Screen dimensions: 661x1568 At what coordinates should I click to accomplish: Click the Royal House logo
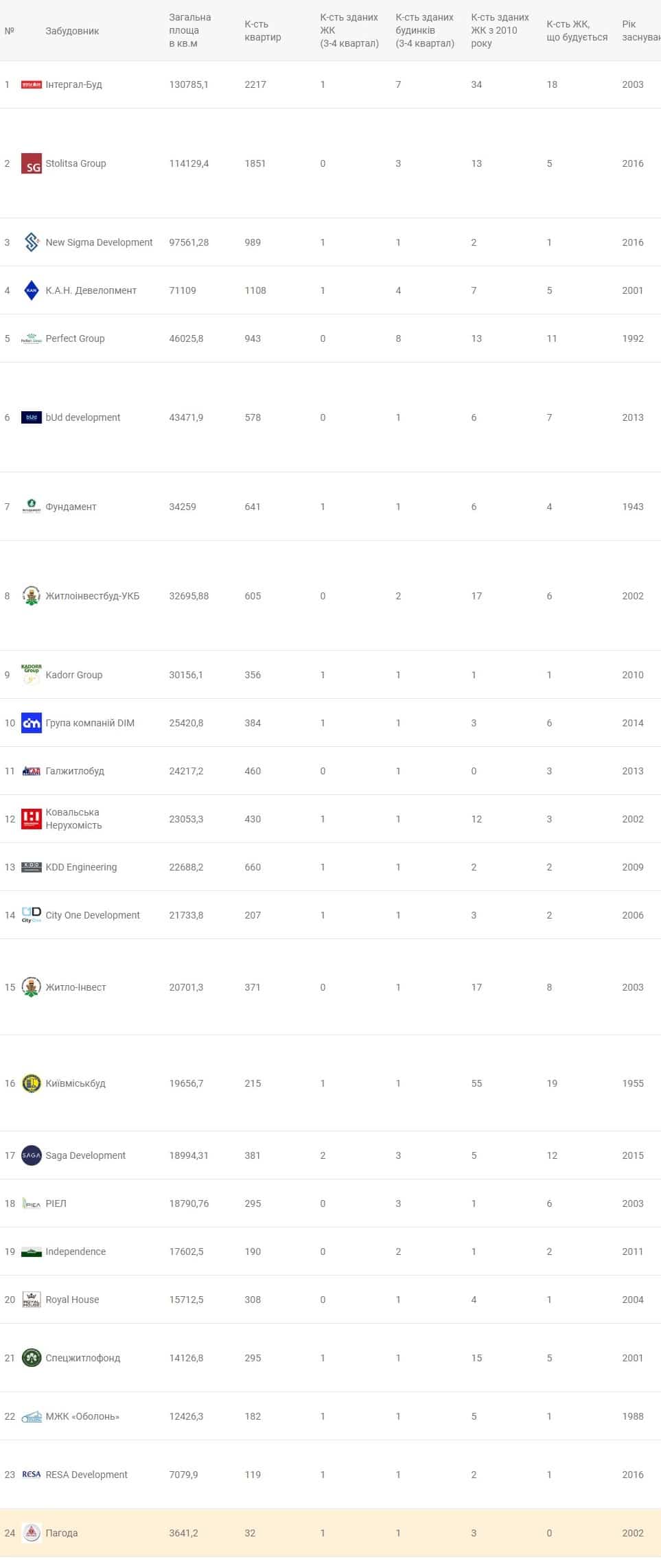[x=32, y=1300]
